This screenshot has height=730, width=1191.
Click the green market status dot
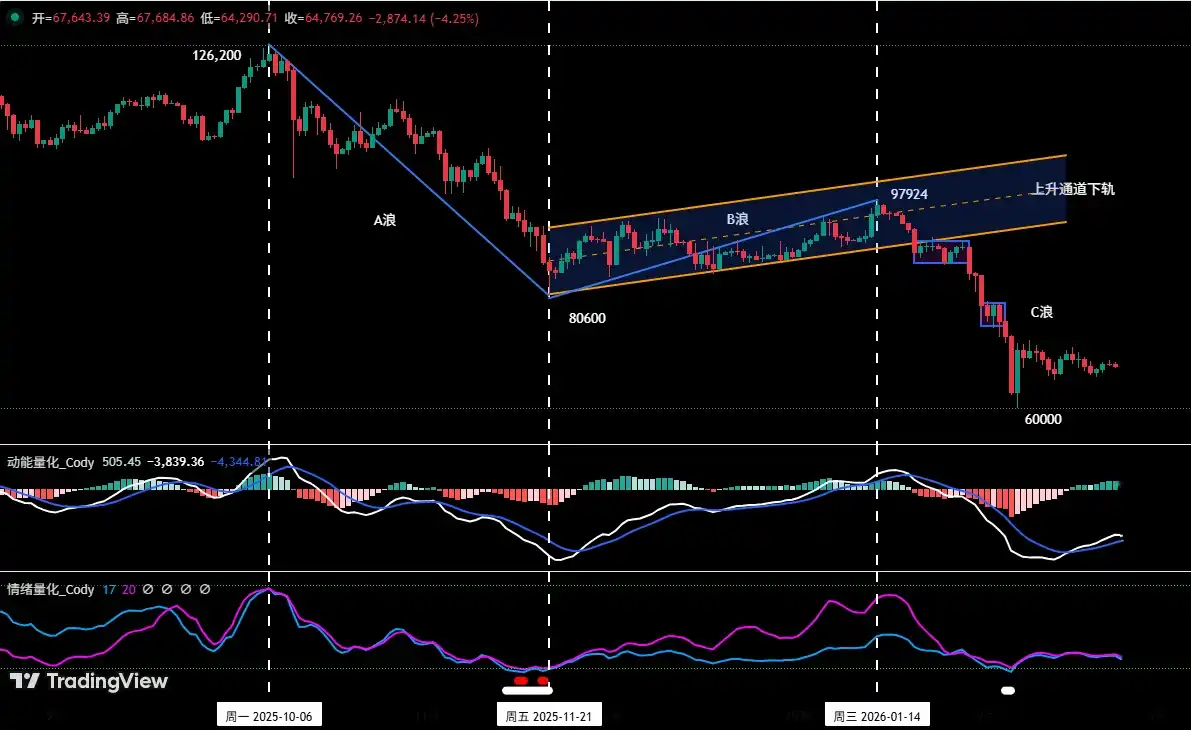point(13,18)
